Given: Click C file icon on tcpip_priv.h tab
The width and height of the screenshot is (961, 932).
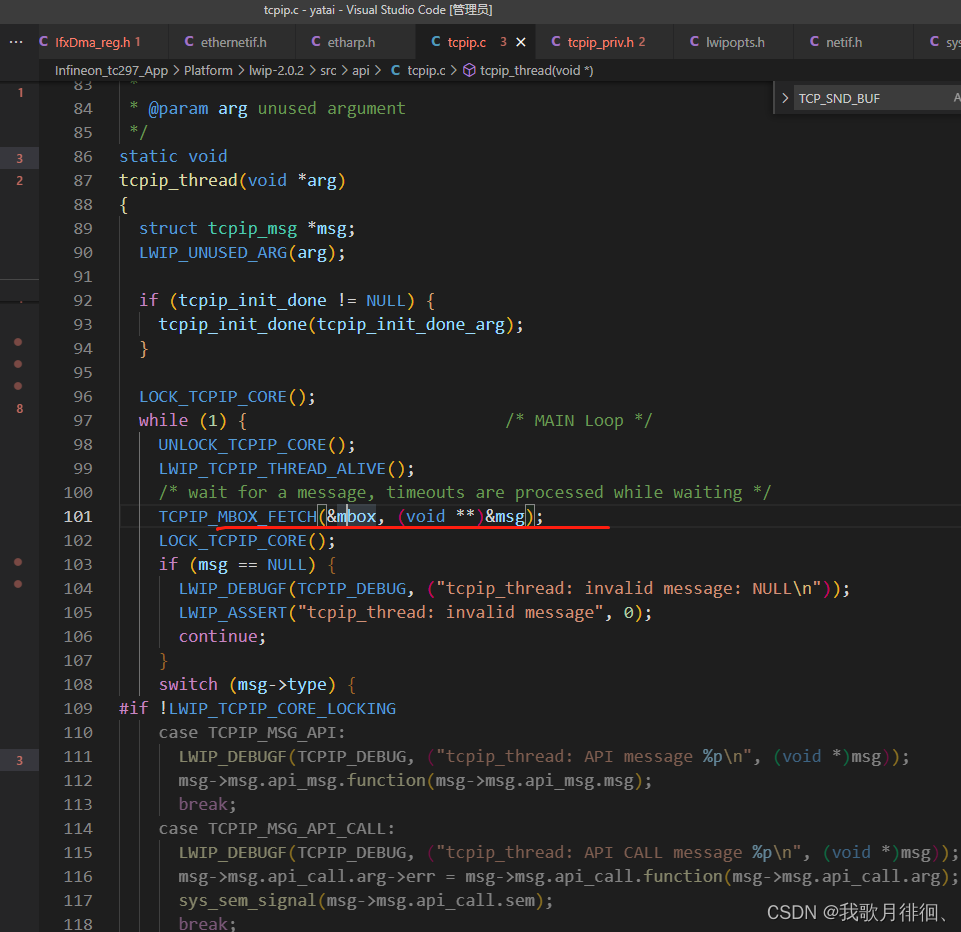Looking at the screenshot, I should (556, 42).
